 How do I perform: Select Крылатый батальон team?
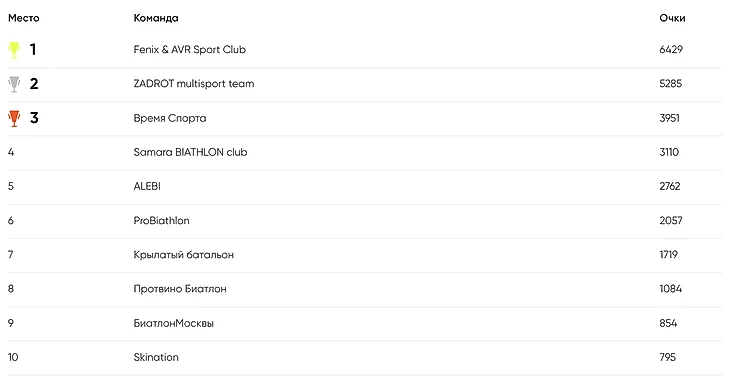point(183,255)
